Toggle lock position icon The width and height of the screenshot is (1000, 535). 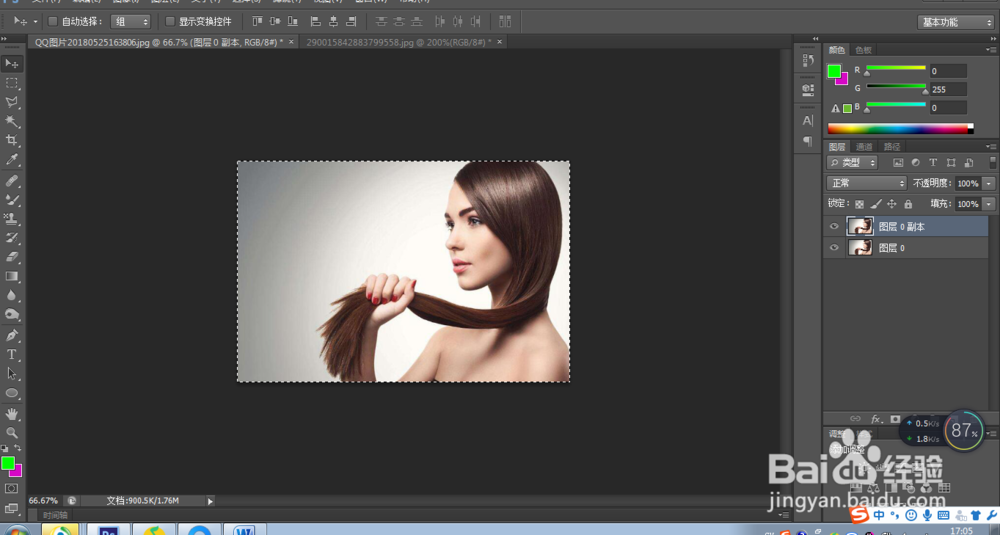(x=892, y=204)
